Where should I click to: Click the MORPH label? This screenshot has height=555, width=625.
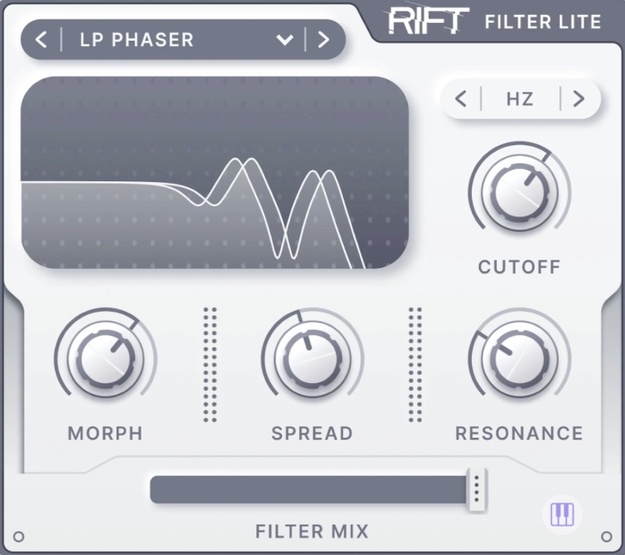pyautogui.click(x=105, y=433)
